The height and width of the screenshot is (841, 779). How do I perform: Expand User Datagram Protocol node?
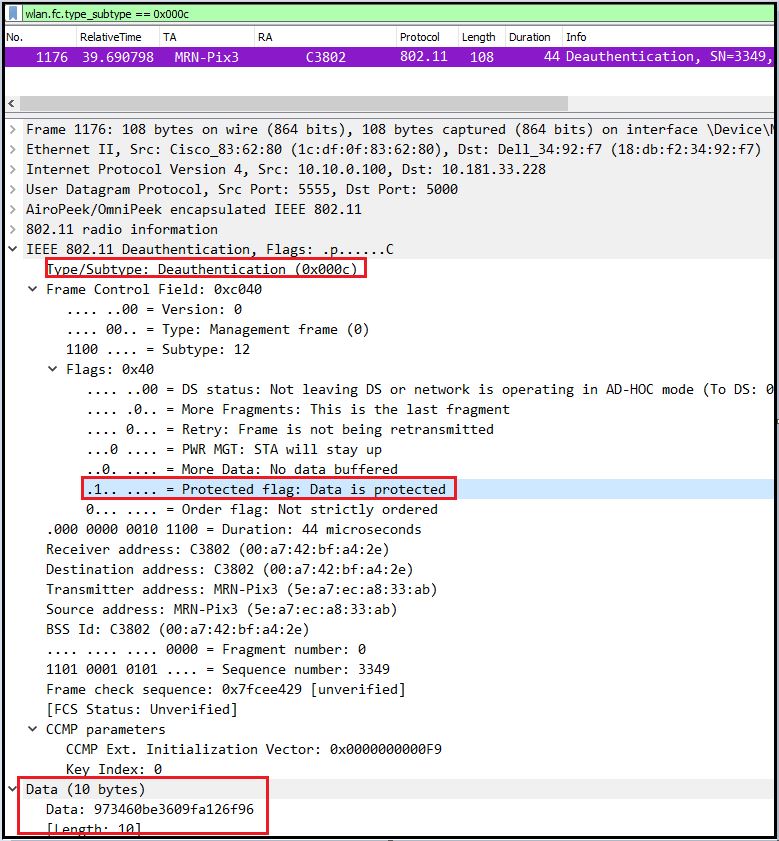pyautogui.click(x=13, y=189)
